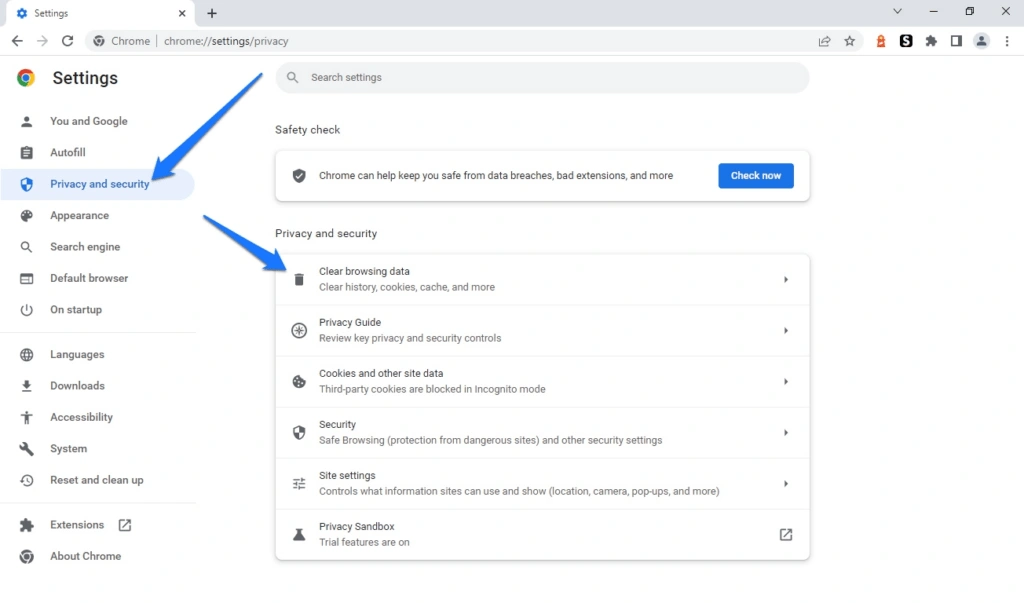The image size is (1024, 603).
Task: Go to Downloads settings section
Action: pyautogui.click(x=77, y=386)
